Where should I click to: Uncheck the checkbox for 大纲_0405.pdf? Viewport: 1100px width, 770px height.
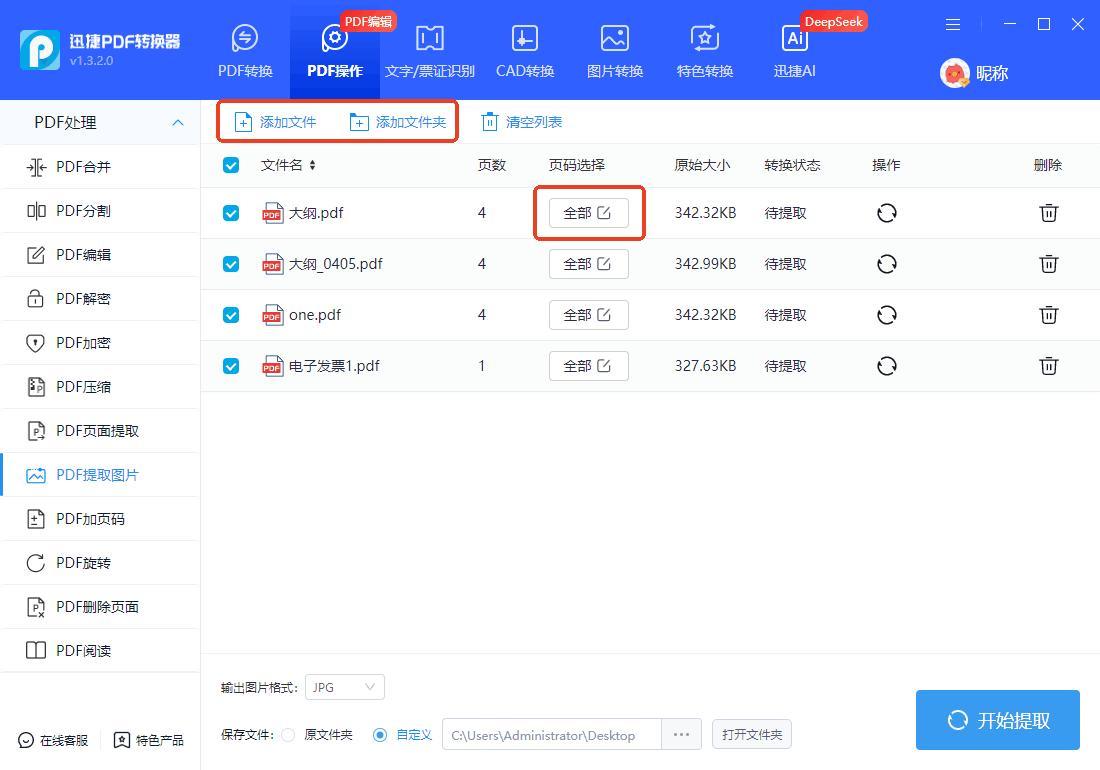click(231, 264)
